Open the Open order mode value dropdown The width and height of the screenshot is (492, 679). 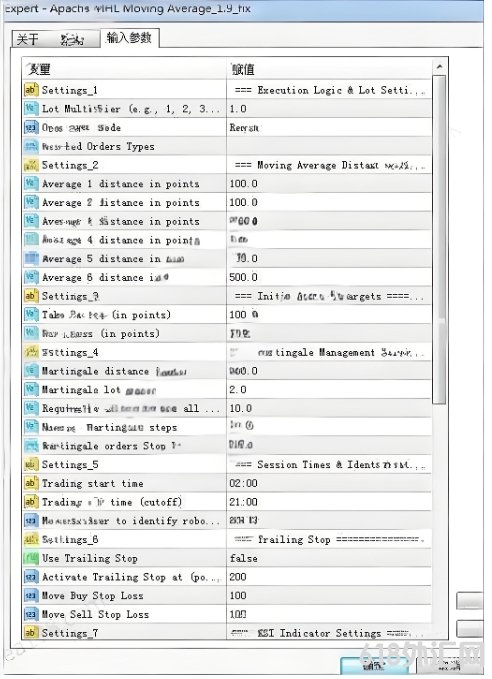329,128
